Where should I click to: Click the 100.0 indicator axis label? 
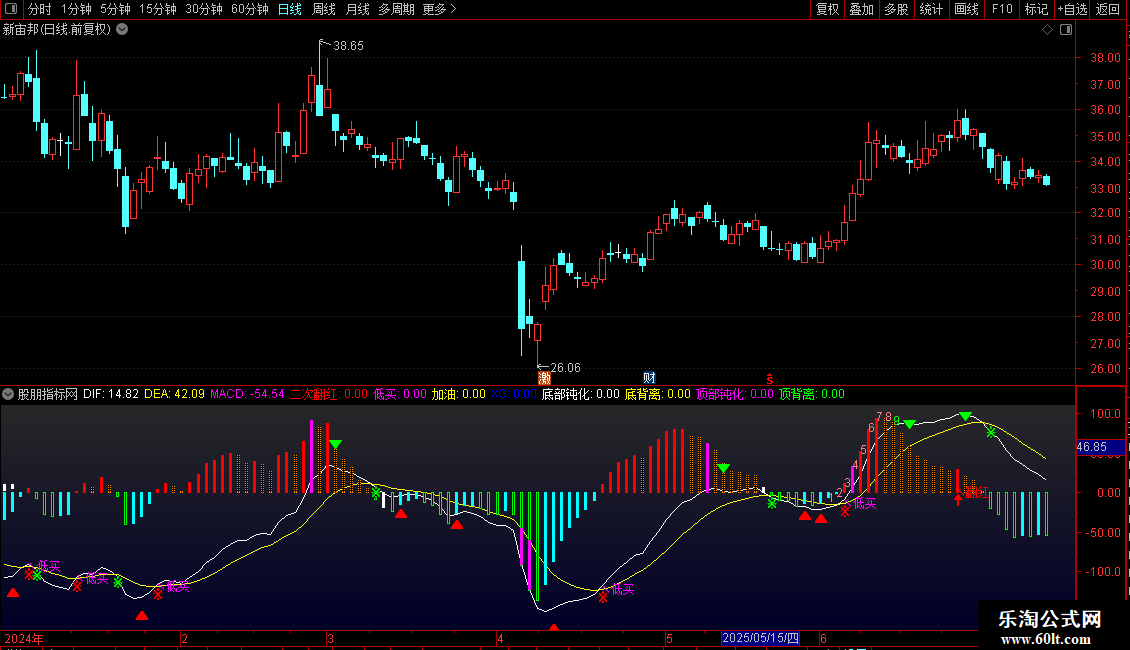[1105, 414]
